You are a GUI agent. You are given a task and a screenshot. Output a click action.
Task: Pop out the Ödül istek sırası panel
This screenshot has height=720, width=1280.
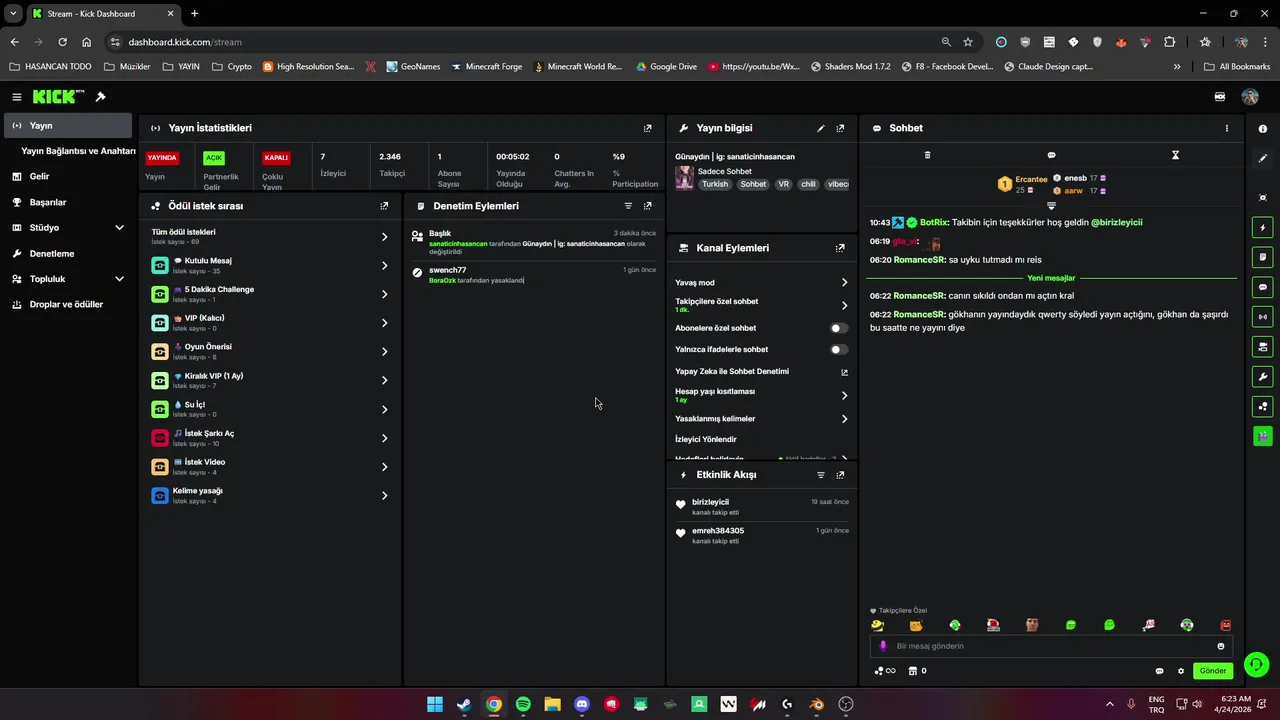point(384,206)
